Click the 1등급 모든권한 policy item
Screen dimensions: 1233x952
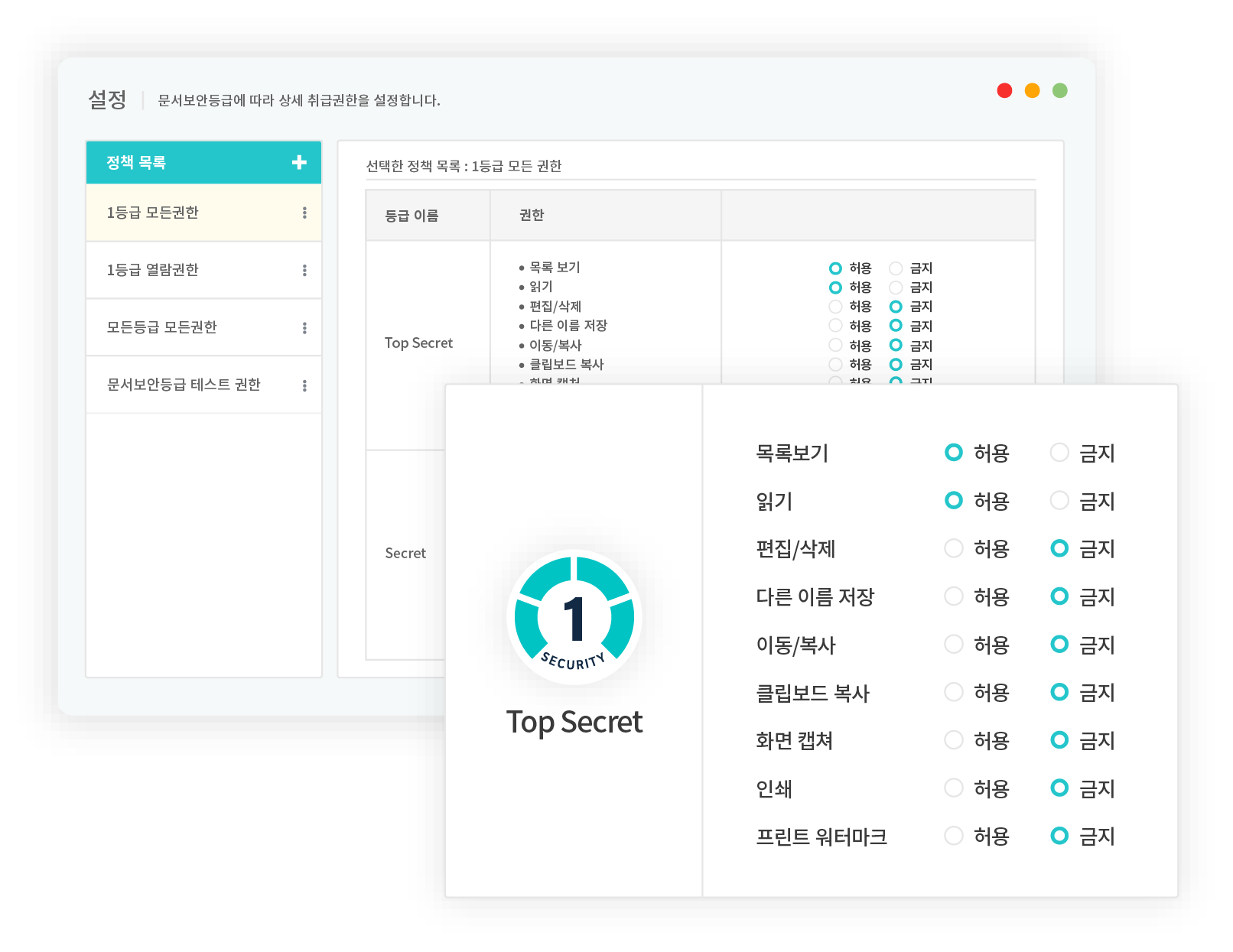point(153,213)
